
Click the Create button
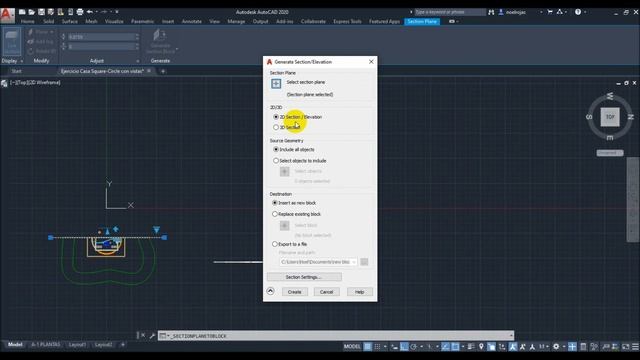tap(294, 292)
